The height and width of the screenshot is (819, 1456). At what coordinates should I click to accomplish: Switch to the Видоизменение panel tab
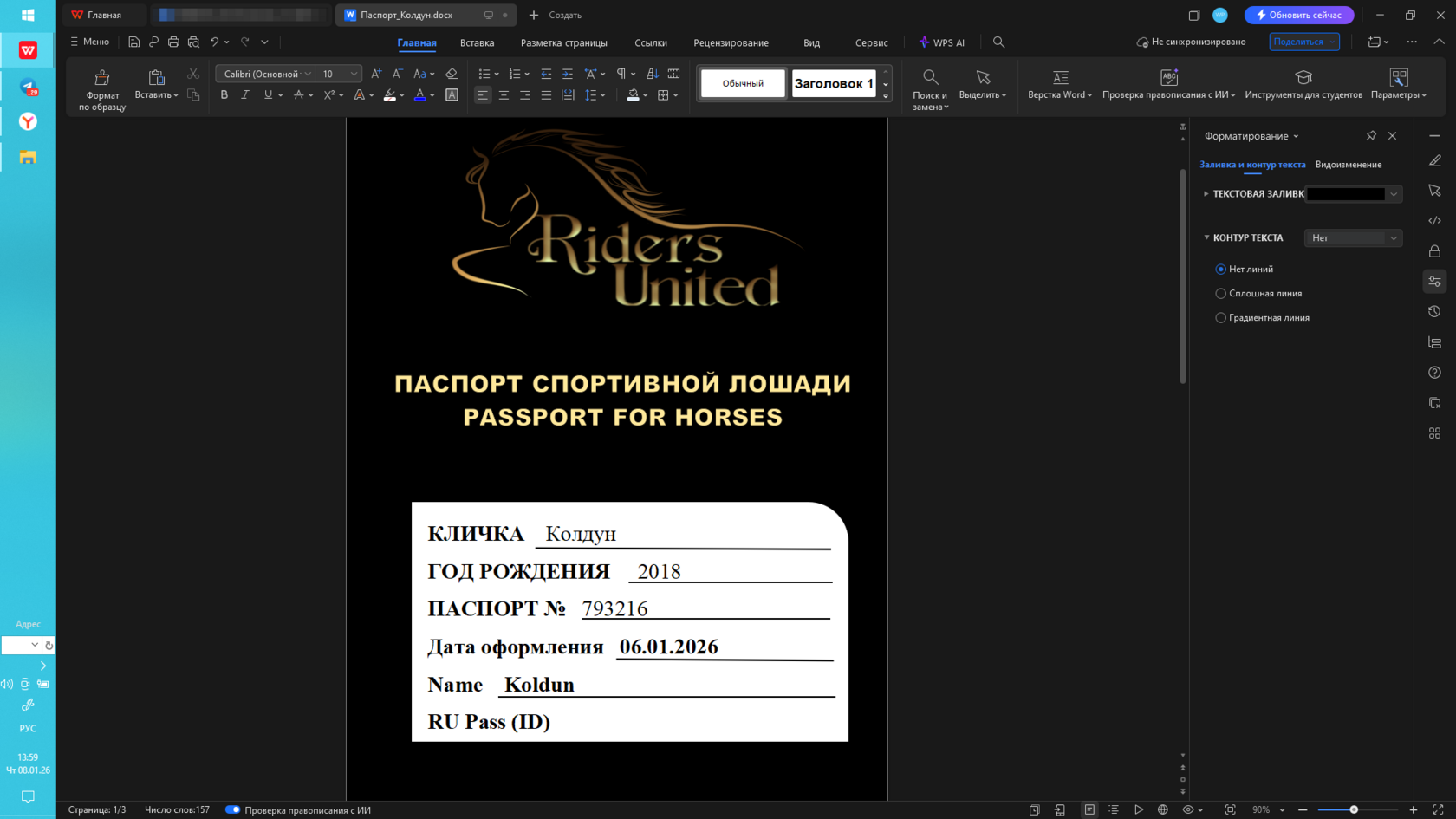1349,165
